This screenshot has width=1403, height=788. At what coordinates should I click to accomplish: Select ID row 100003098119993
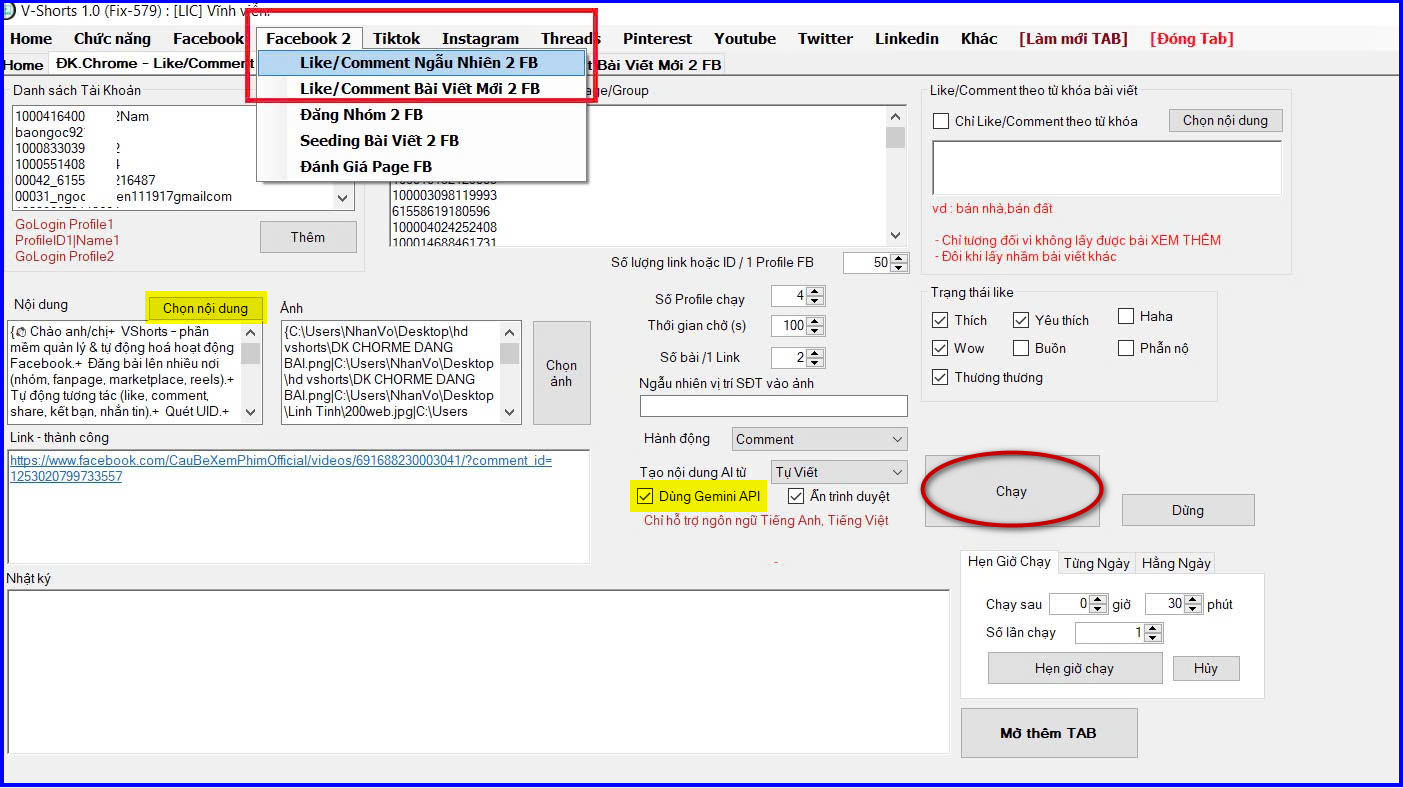point(444,195)
